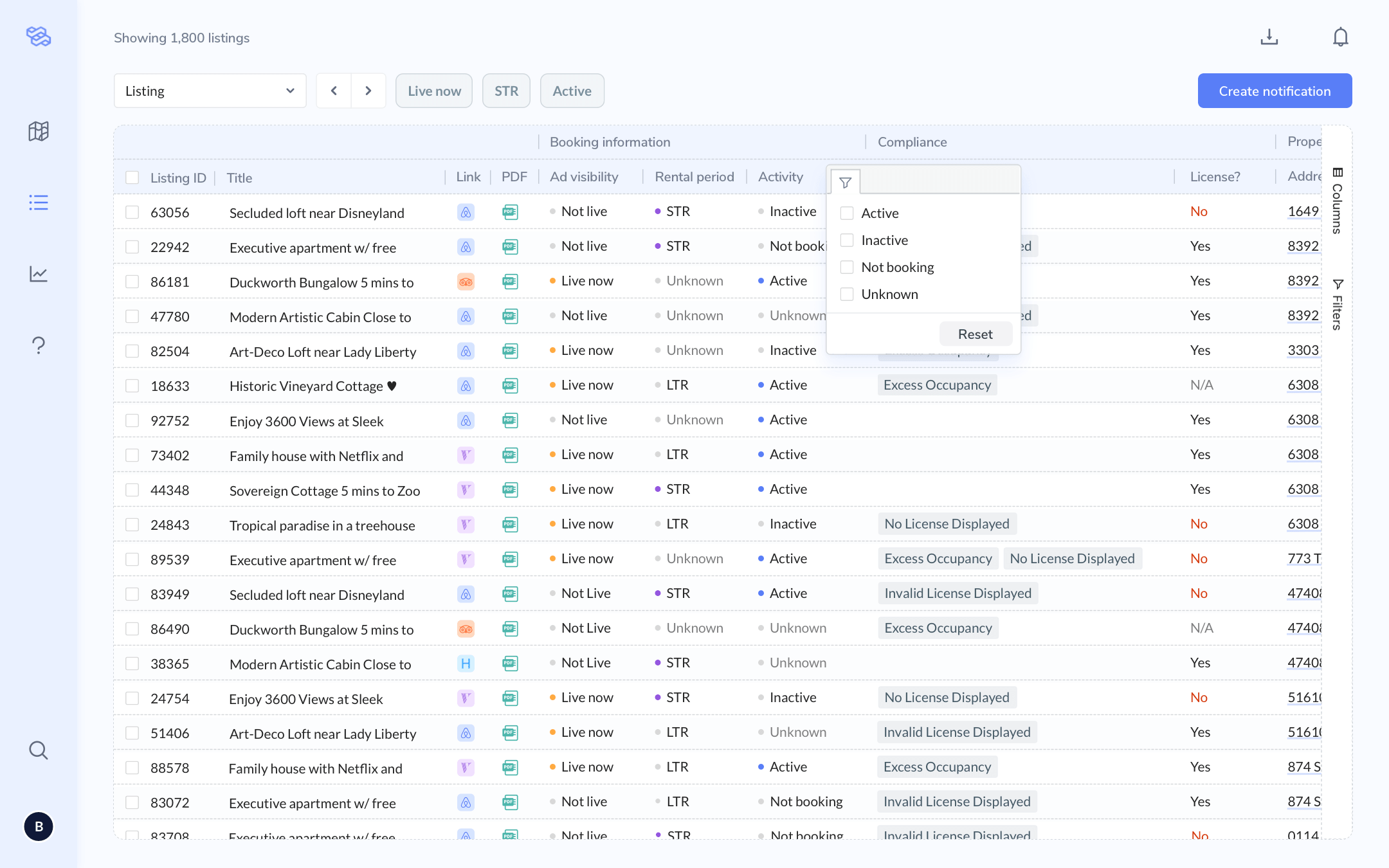This screenshot has width=1389, height=868.
Task: Check the Not booking filter option
Action: (846, 267)
